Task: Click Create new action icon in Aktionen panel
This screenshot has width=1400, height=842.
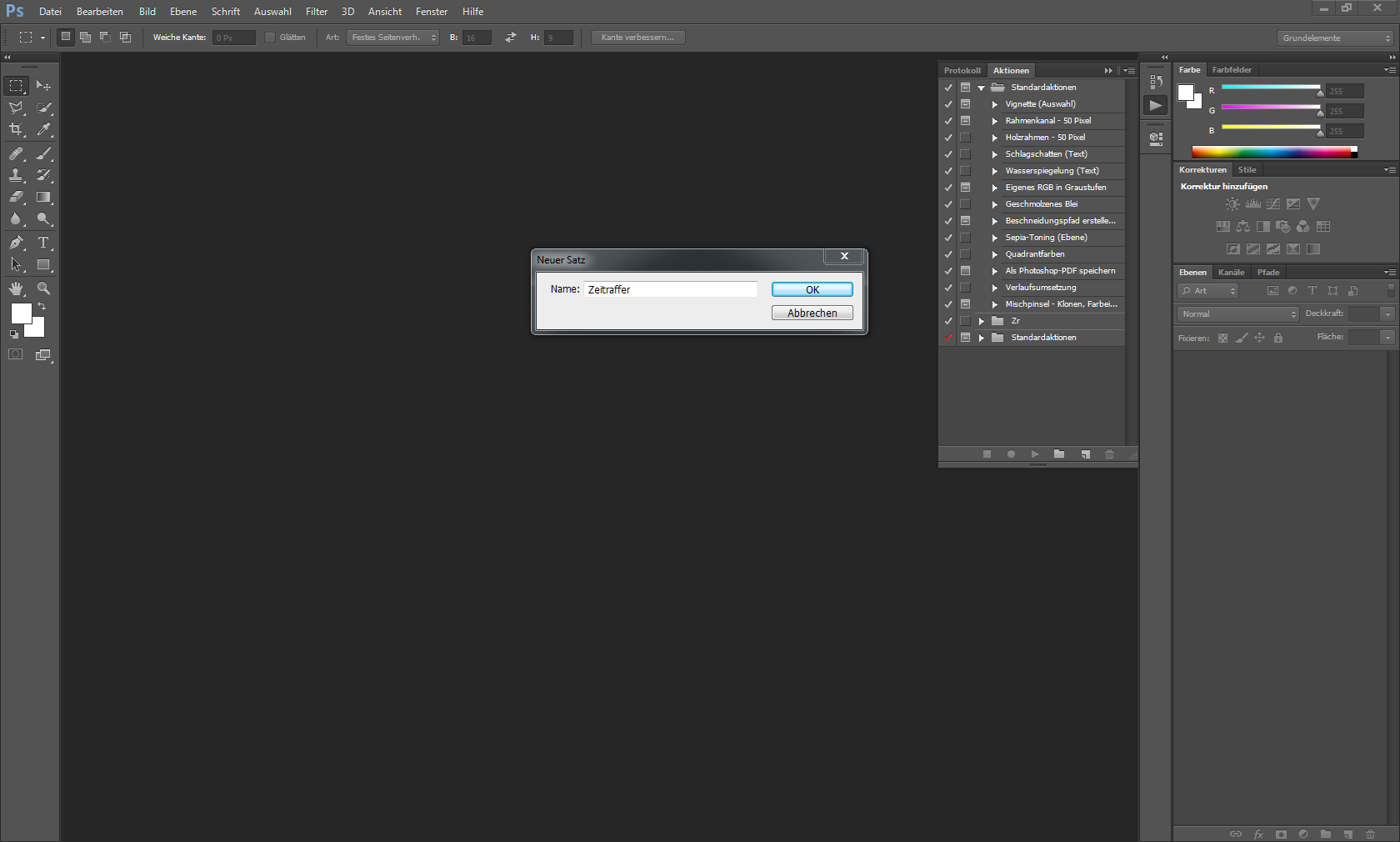Action: pyautogui.click(x=1085, y=454)
